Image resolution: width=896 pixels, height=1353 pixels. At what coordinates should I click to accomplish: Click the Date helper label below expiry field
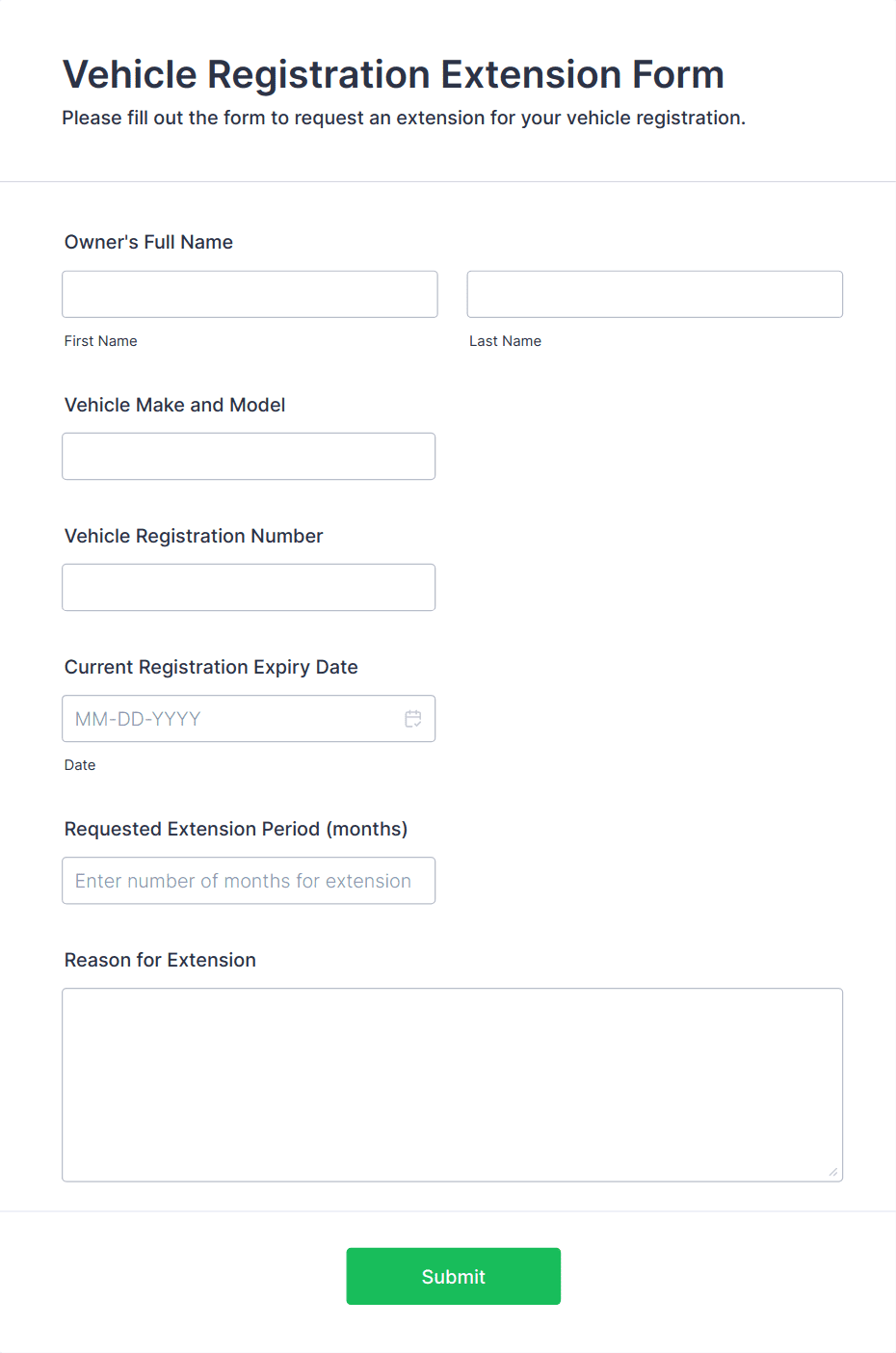pos(80,764)
